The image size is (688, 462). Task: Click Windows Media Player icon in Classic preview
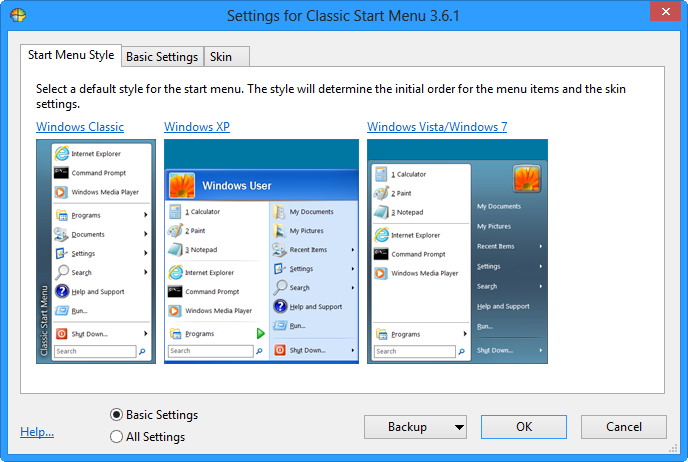(x=62, y=192)
